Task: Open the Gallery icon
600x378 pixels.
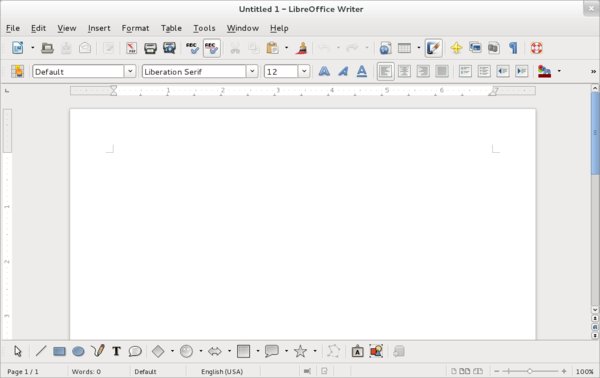Action: click(475, 48)
